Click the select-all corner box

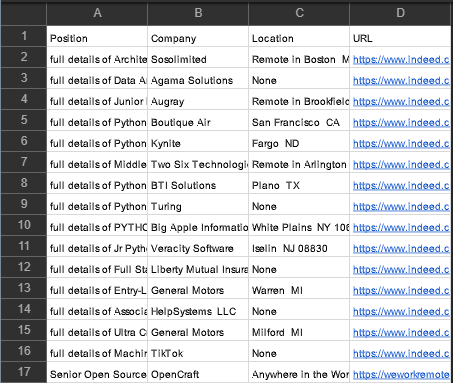(24, 13)
